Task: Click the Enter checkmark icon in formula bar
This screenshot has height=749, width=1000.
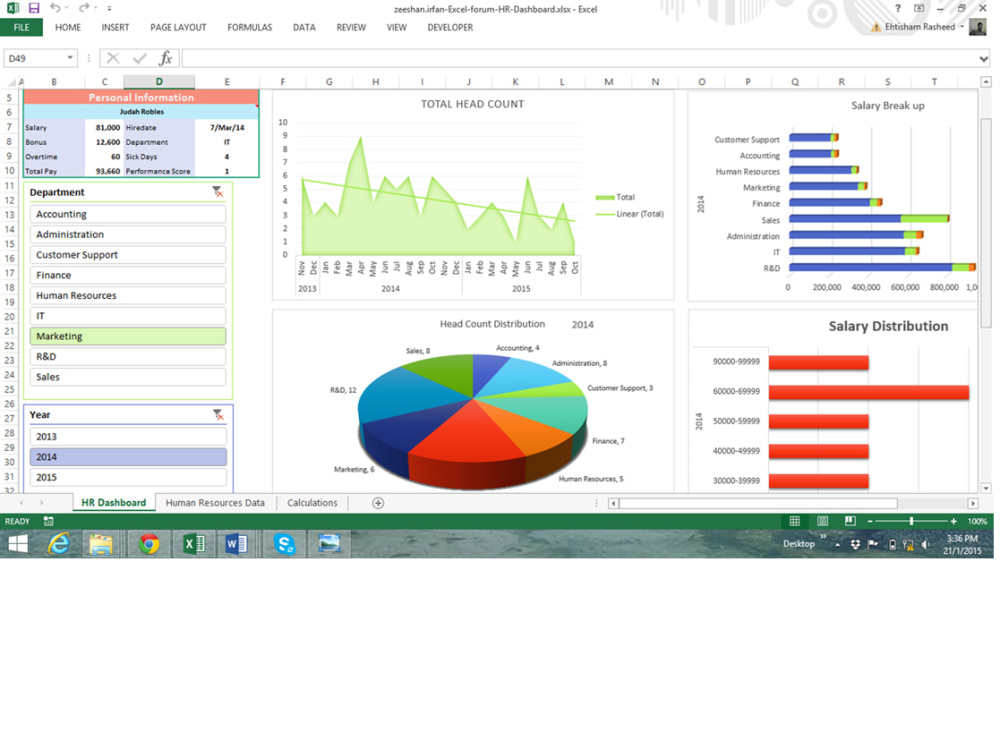Action: click(x=139, y=58)
